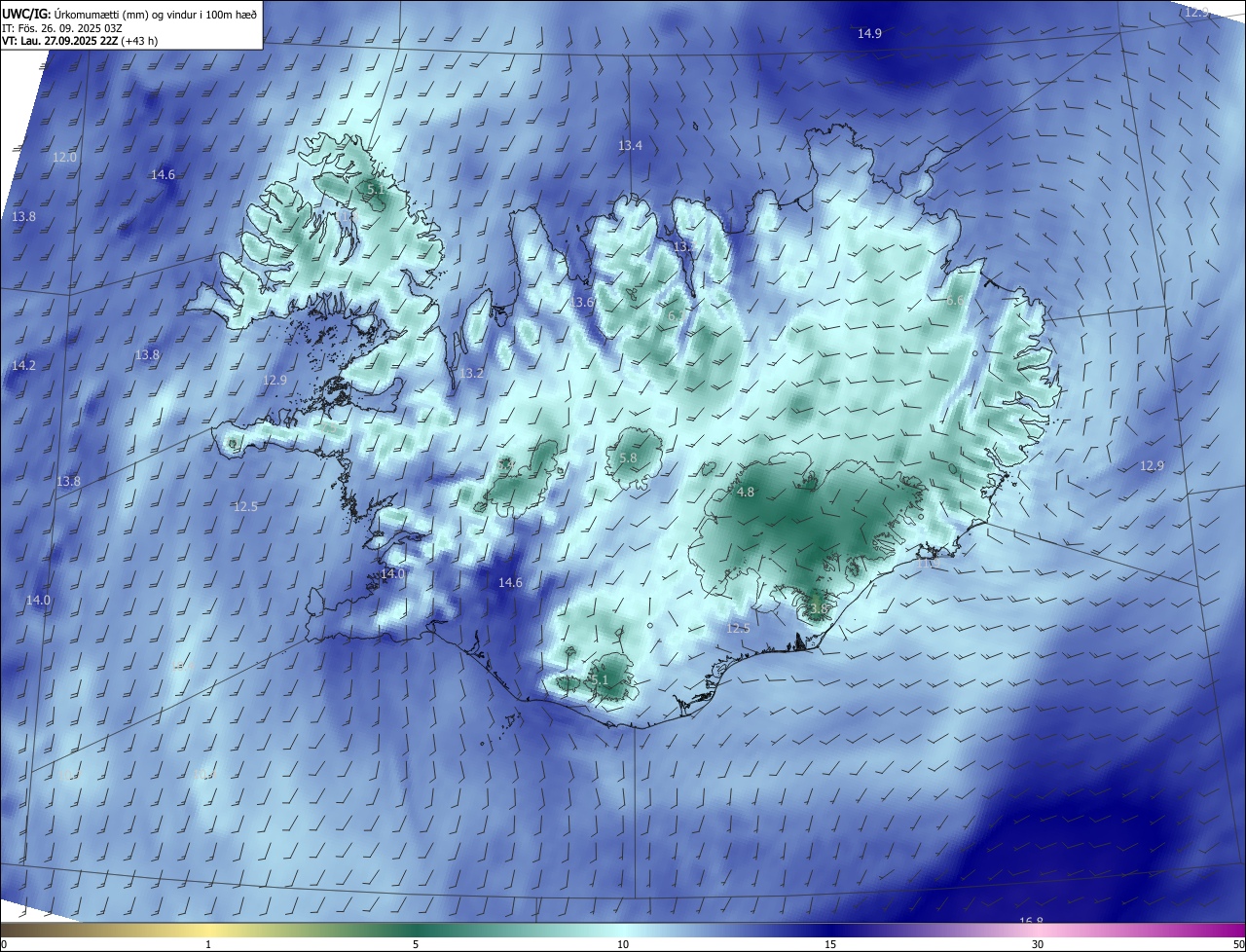The height and width of the screenshot is (952, 1246).
Task: Click the dark green color scale section above 5
Action: (416, 930)
